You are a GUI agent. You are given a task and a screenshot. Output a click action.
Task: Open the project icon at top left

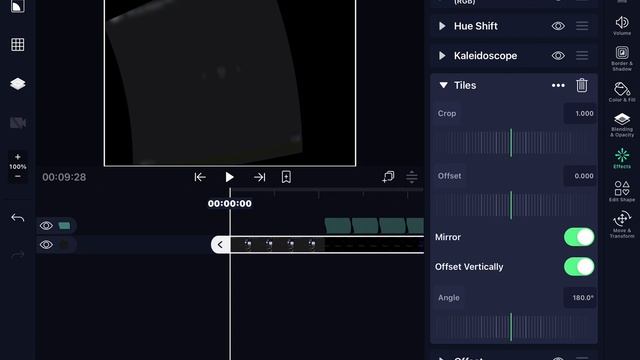18,6
